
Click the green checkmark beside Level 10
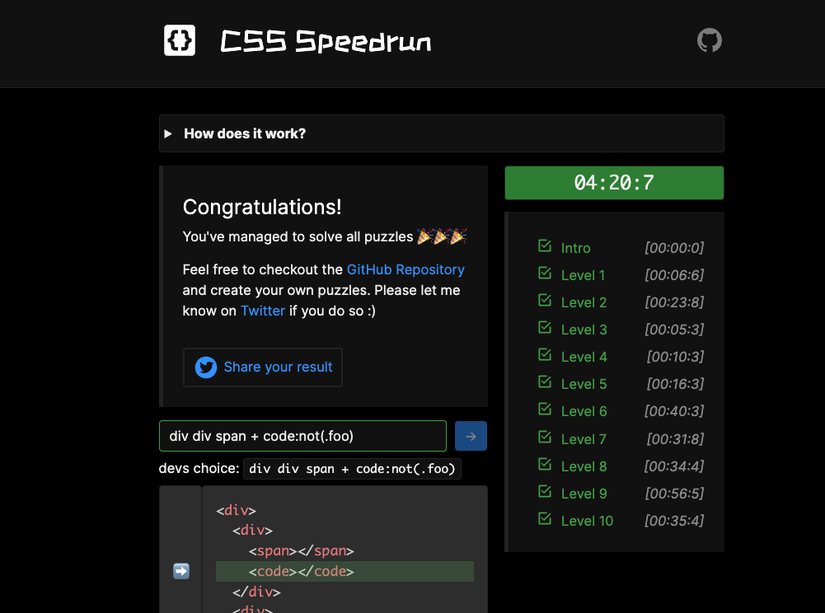click(544, 520)
